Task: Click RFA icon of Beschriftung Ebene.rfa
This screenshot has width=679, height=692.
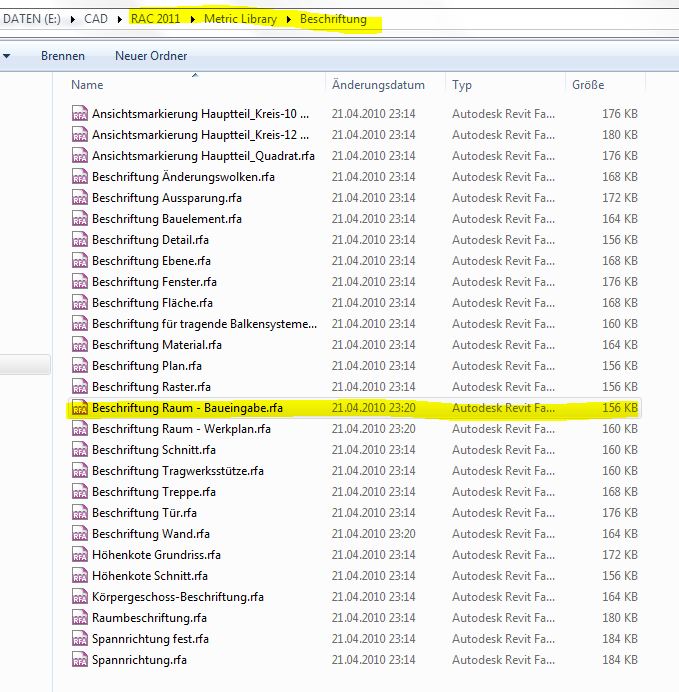Action: click(79, 260)
